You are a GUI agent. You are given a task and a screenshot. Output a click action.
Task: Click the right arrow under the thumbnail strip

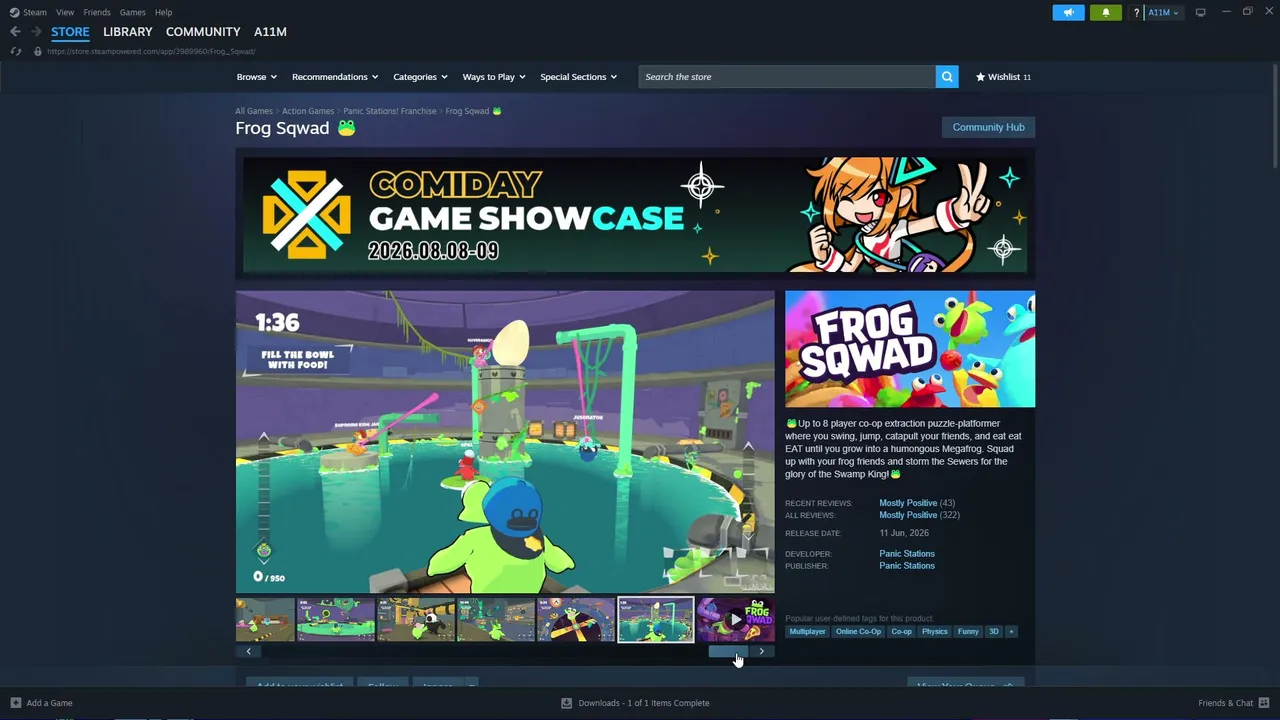[x=761, y=651]
